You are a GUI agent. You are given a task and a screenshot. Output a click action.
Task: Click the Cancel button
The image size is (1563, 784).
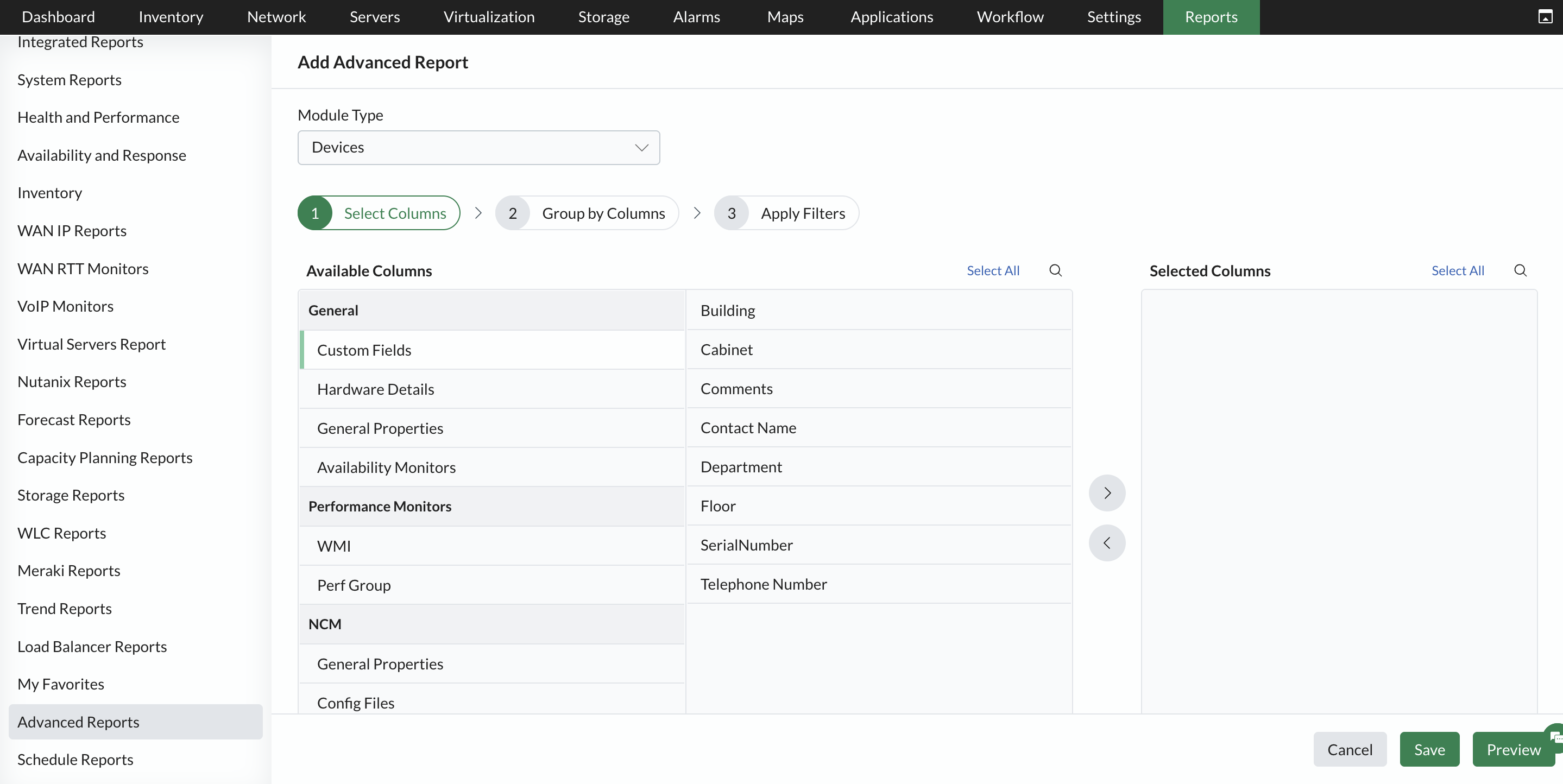tap(1350, 749)
